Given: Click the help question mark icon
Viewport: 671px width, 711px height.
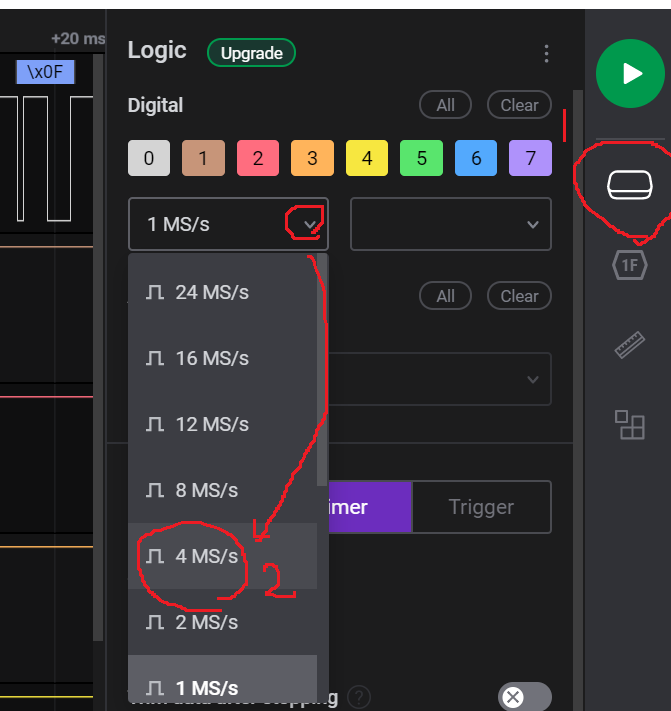Looking at the screenshot, I should [x=359, y=697].
